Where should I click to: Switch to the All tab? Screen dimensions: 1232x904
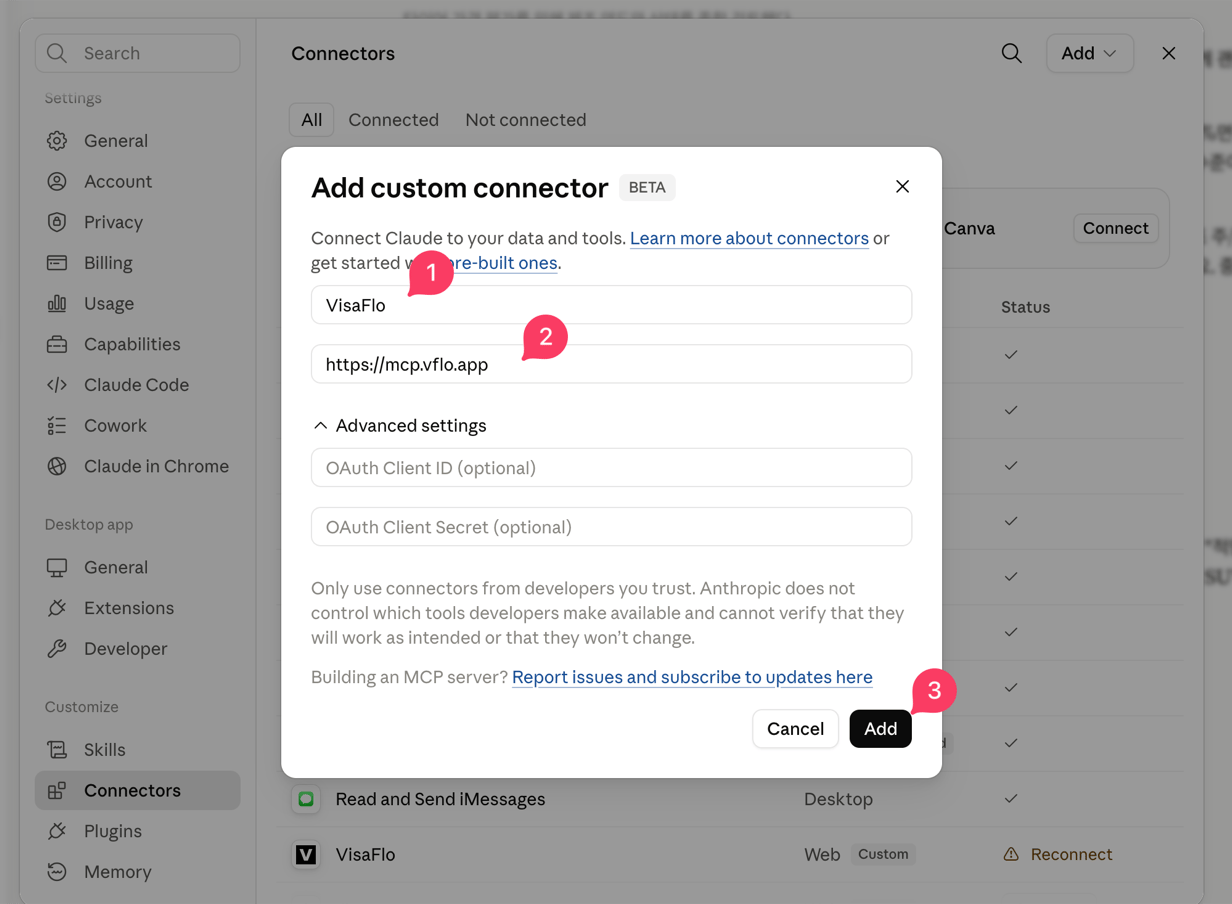(312, 120)
